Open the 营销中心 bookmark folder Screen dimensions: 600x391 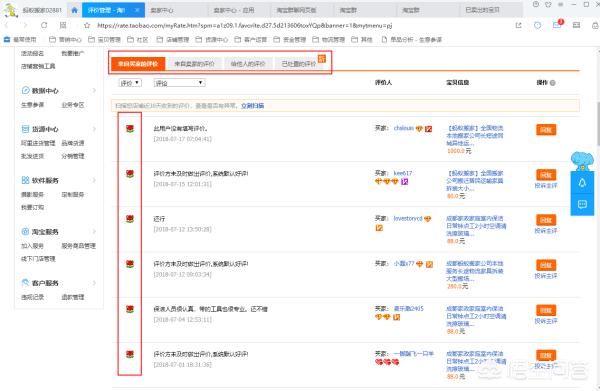(65, 39)
